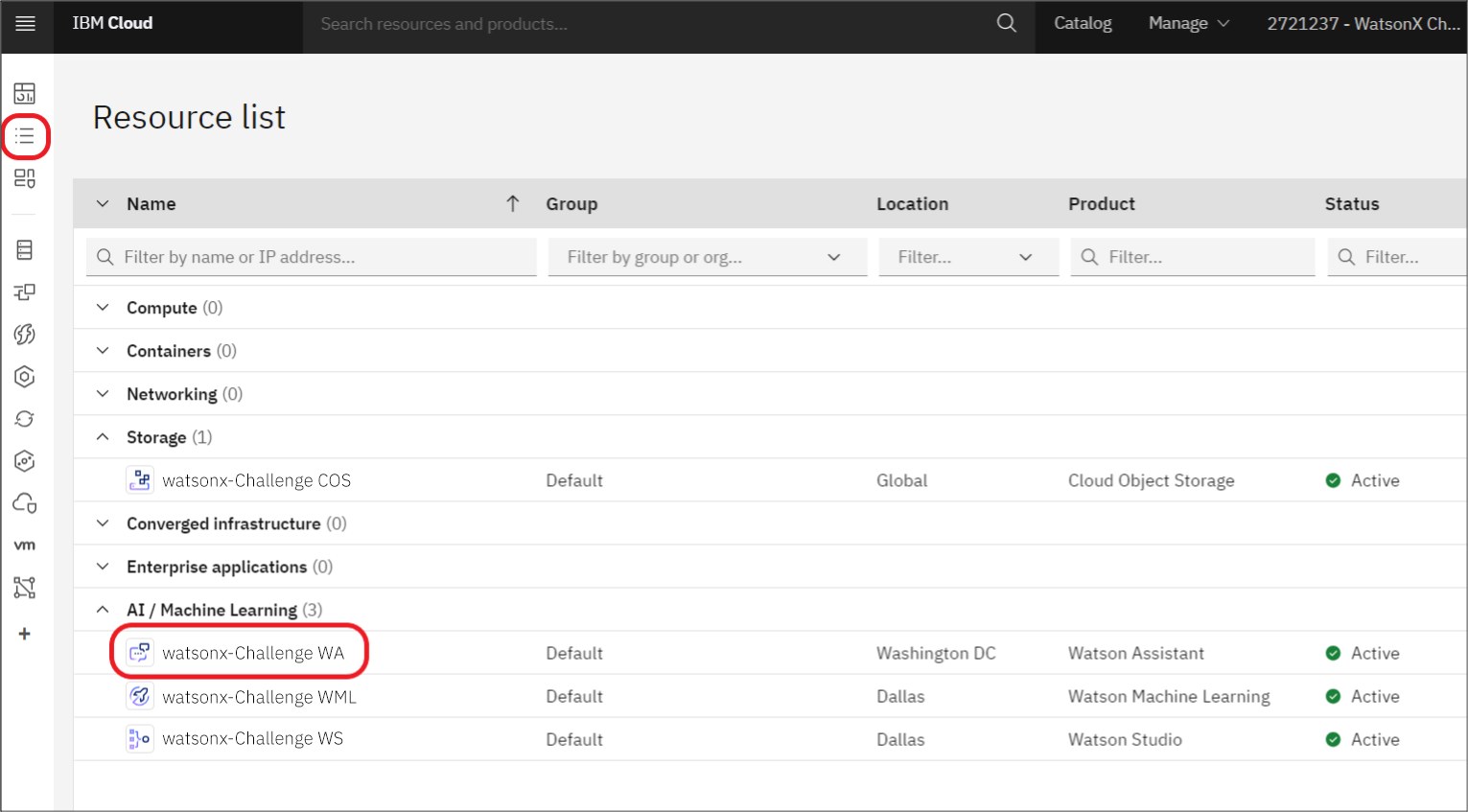Click the Dashboard icon in sidebar

25,93
